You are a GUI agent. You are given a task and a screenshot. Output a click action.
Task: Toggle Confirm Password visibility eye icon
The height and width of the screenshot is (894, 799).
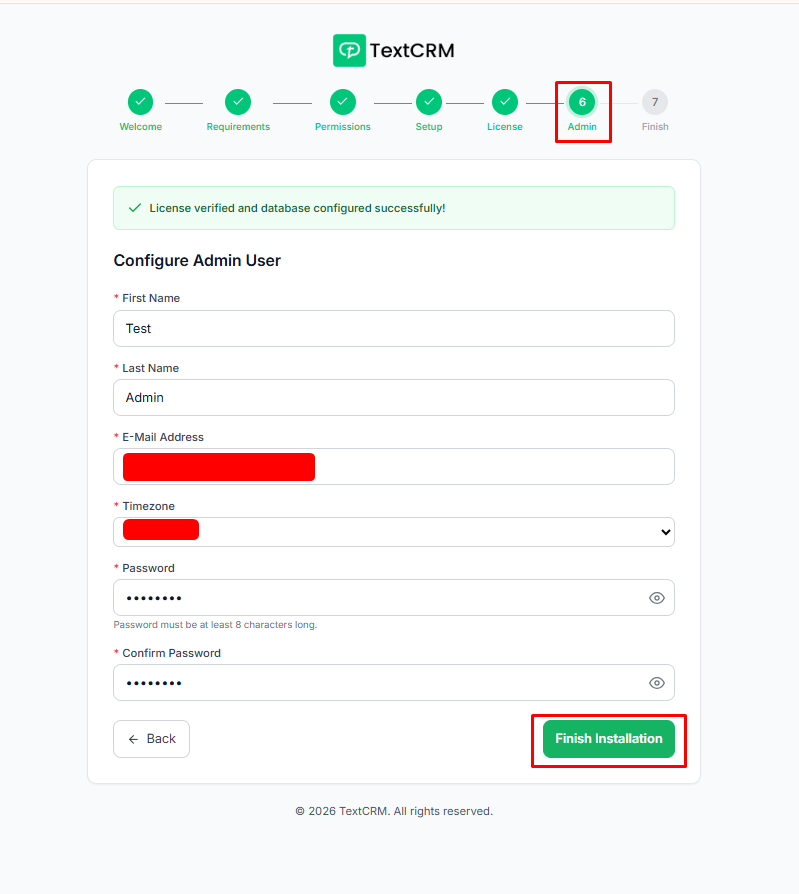pos(657,683)
